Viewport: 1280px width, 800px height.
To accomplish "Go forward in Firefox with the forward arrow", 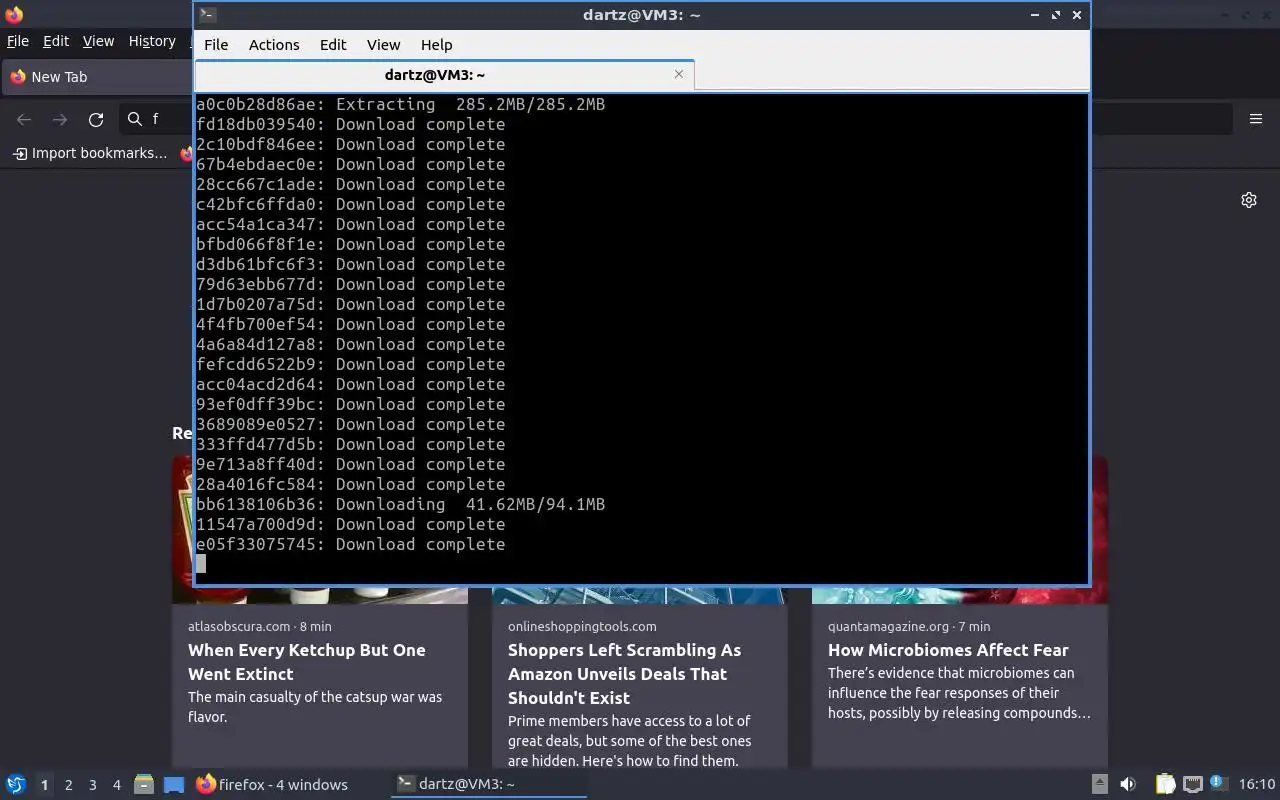I will [60, 119].
